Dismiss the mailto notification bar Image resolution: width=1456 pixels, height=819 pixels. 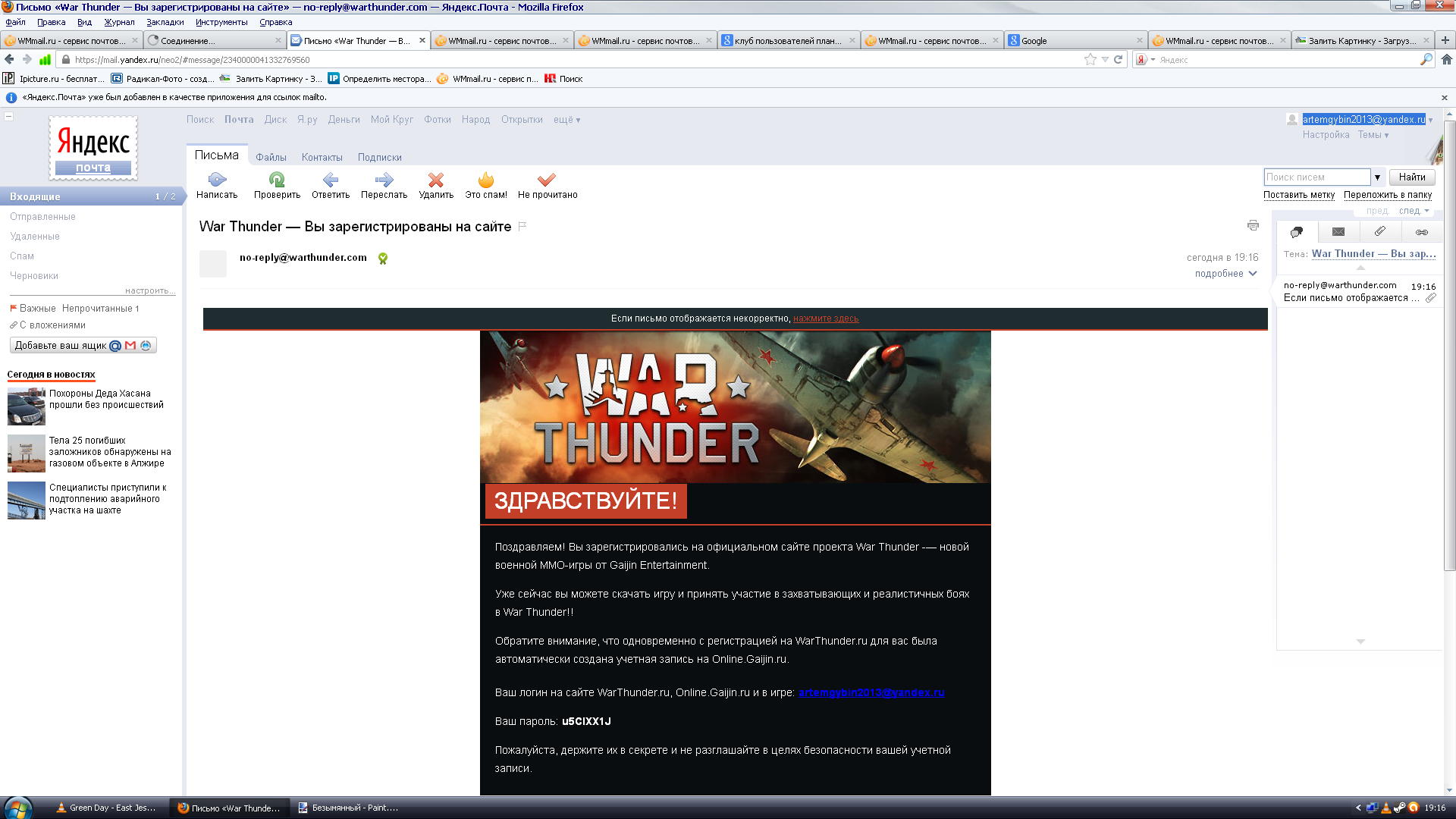point(1445,98)
